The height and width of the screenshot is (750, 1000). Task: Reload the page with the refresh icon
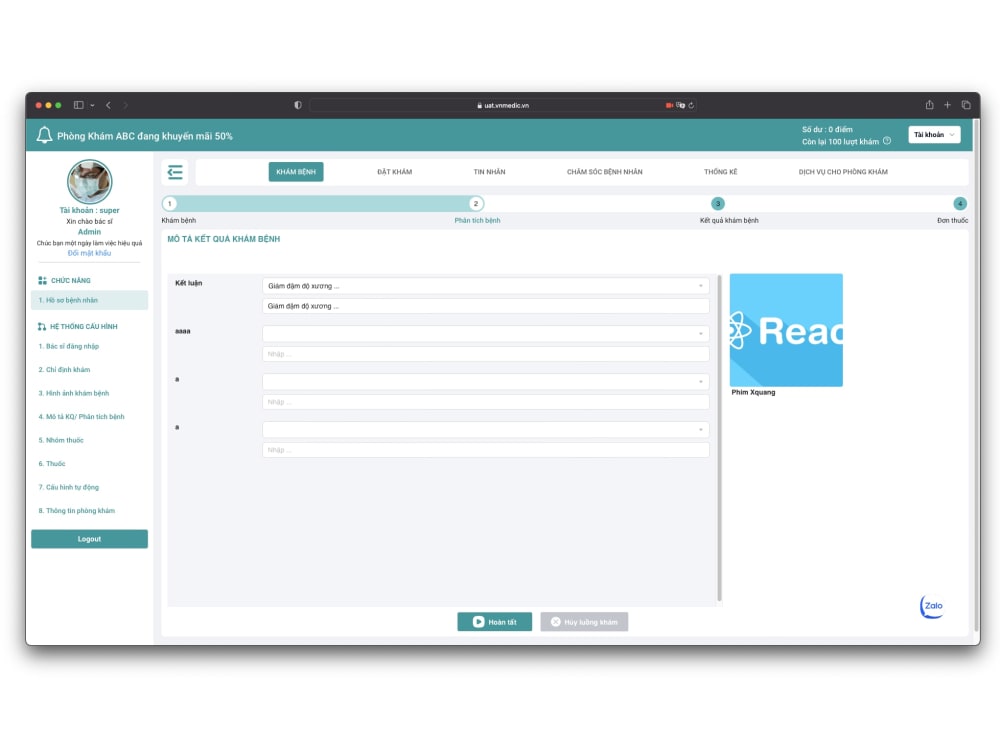coord(691,105)
